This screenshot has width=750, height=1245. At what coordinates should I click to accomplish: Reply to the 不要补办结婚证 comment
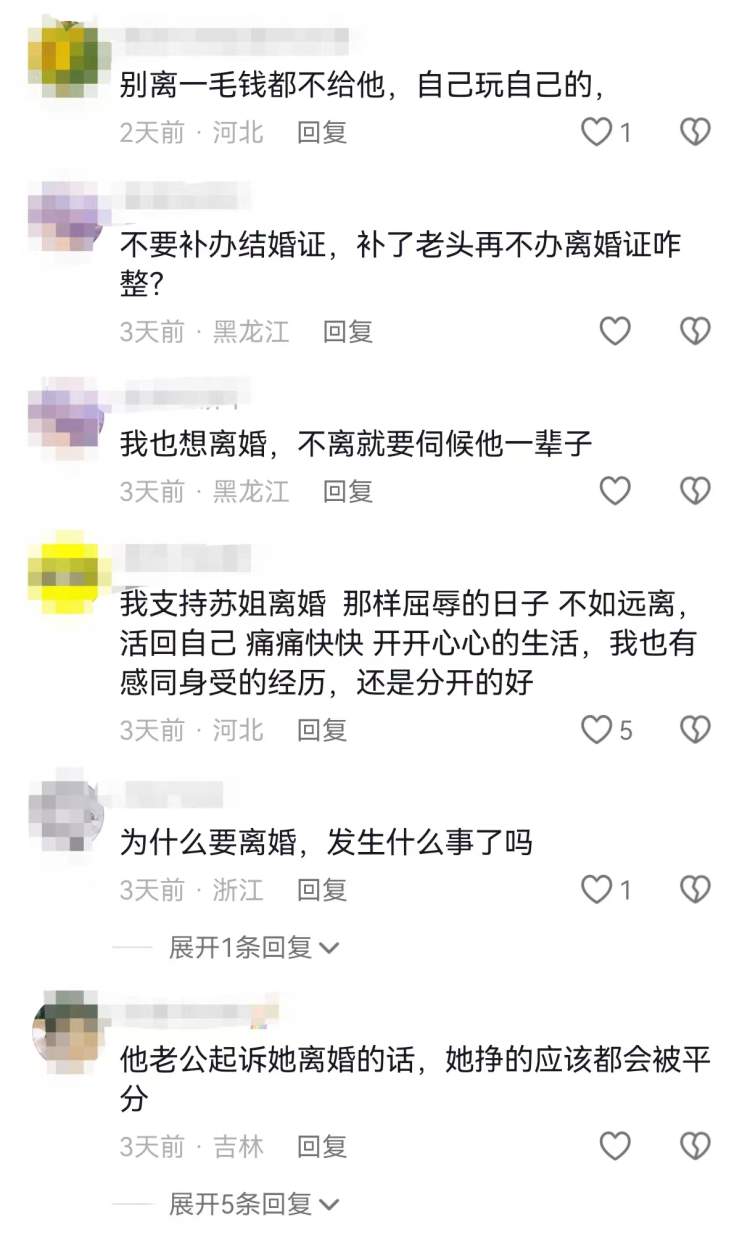(348, 332)
